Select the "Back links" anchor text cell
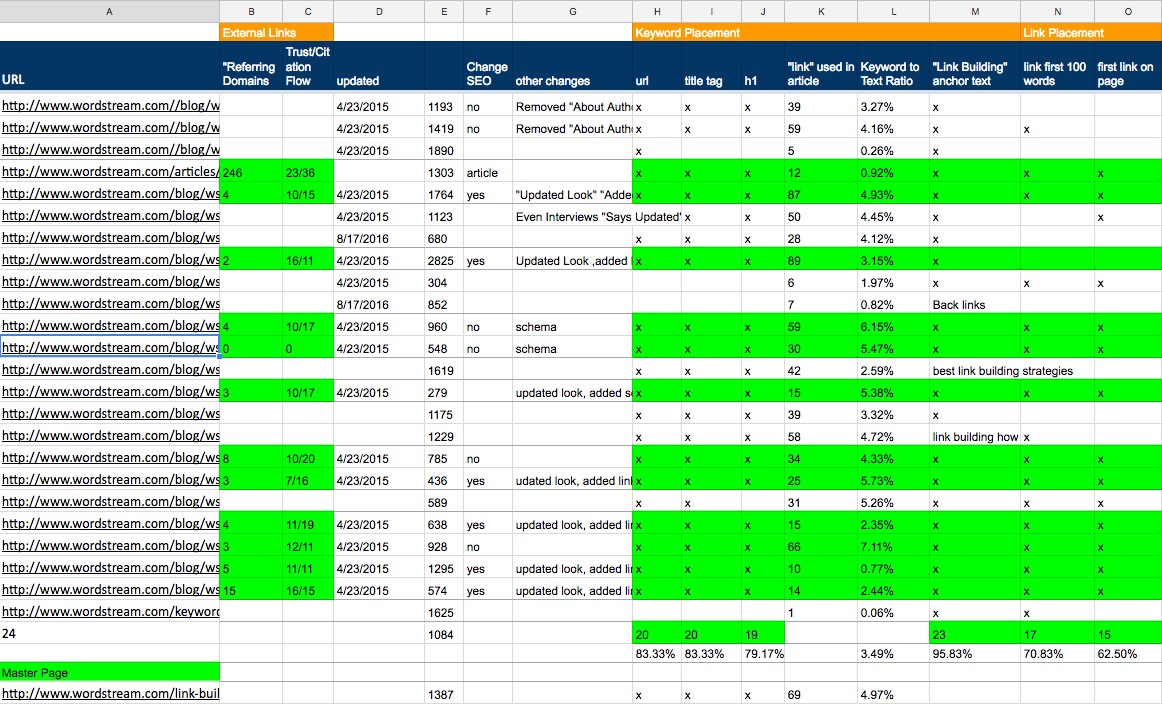This screenshot has height=704, width=1162. (974, 305)
